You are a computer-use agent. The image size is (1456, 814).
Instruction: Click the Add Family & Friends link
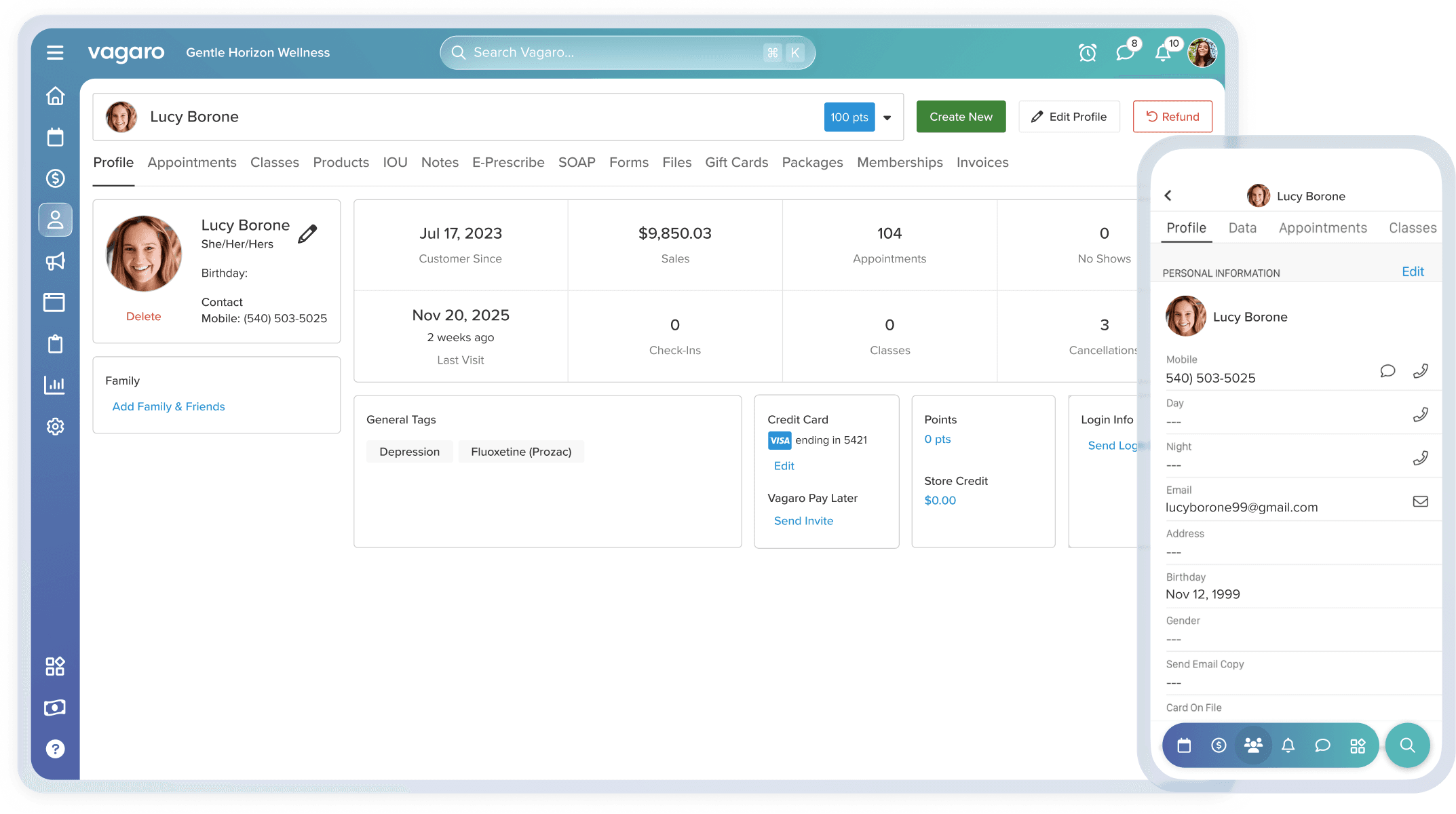click(x=168, y=406)
